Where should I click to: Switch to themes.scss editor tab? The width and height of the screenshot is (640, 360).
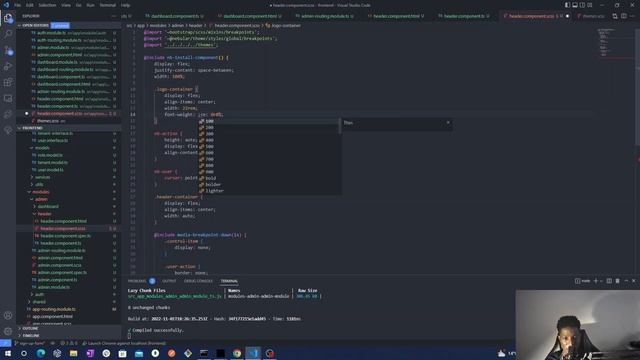[593, 16]
